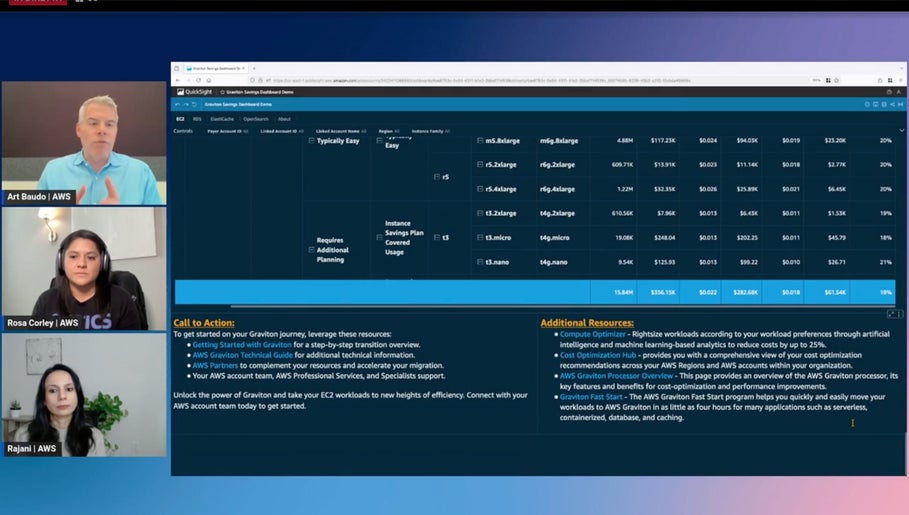Open the OpenSearch sheet tab
Image resolution: width=909 pixels, height=515 pixels.
coord(256,119)
